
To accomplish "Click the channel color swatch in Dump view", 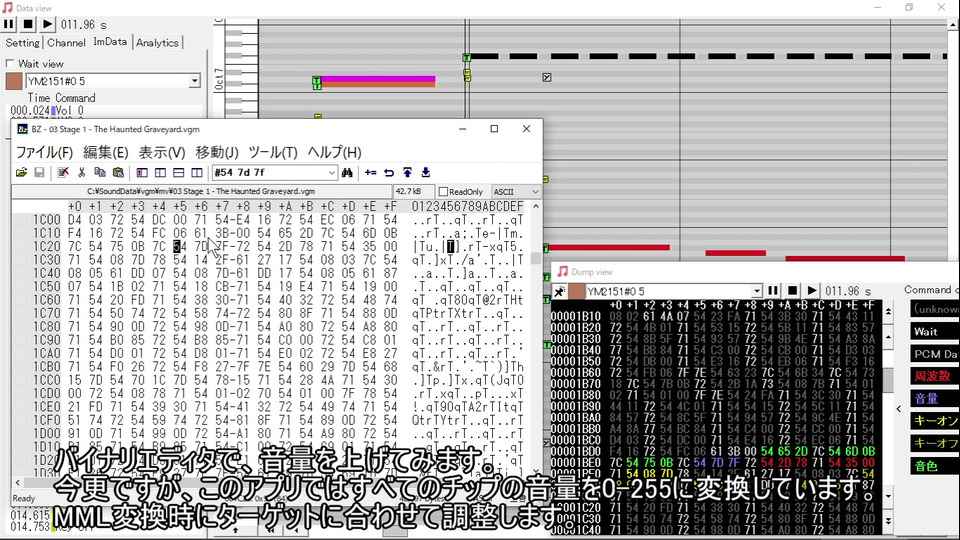I will pos(576,291).
